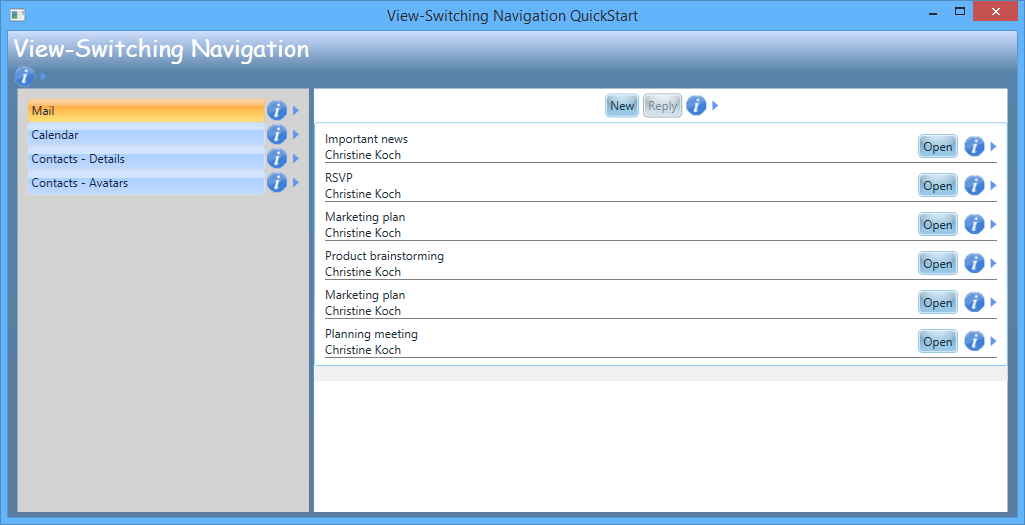1025x525 pixels.
Task: Select the RSVP subject text
Action: 339,178
